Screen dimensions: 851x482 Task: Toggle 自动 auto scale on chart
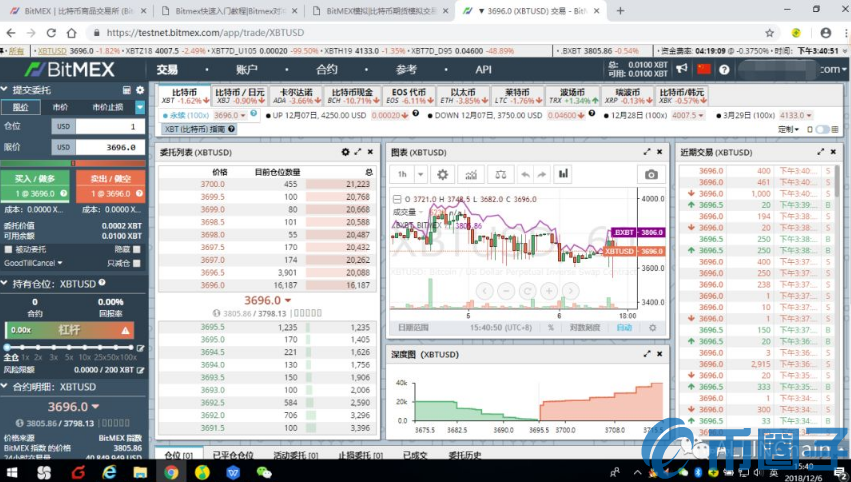pos(624,328)
